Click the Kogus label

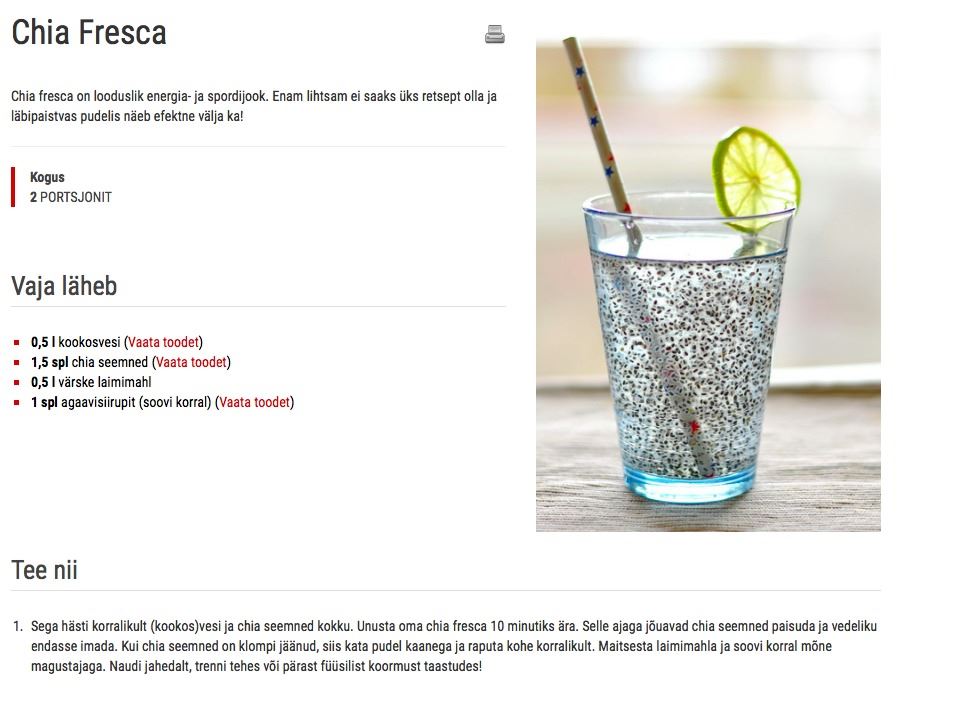47,177
